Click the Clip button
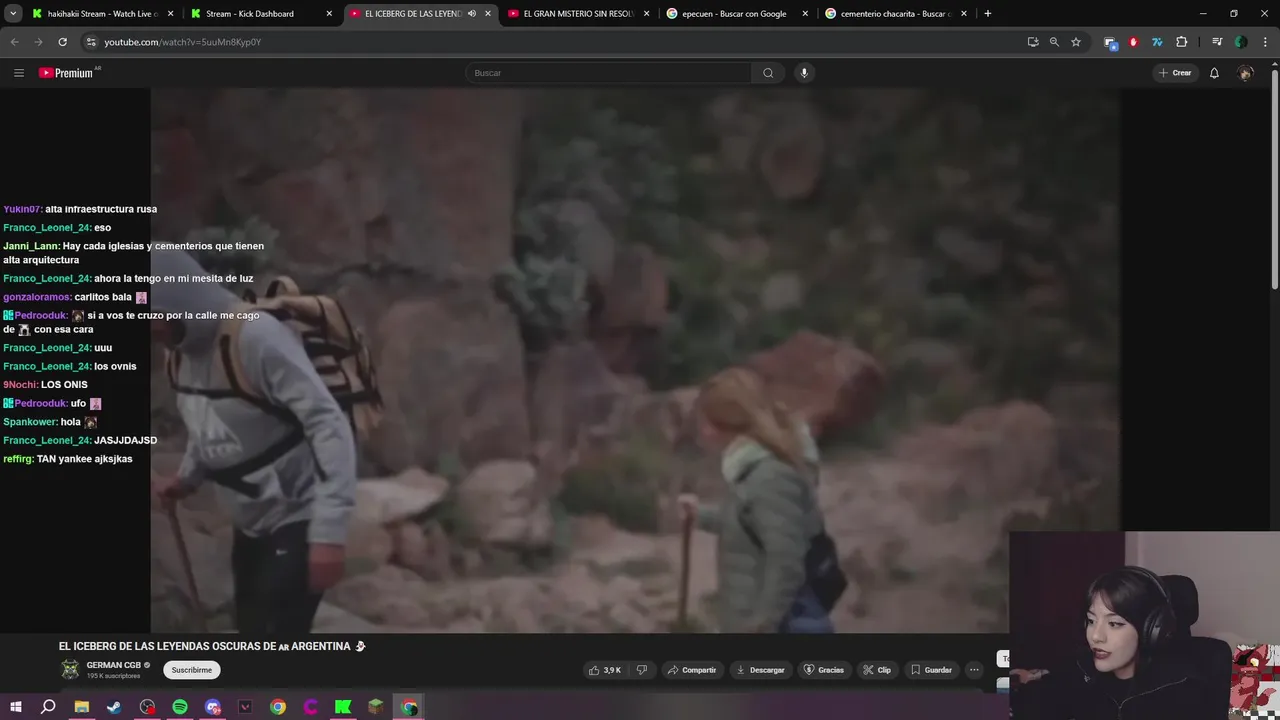This screenshot has width=1280, height=720. tap(877, 670)
